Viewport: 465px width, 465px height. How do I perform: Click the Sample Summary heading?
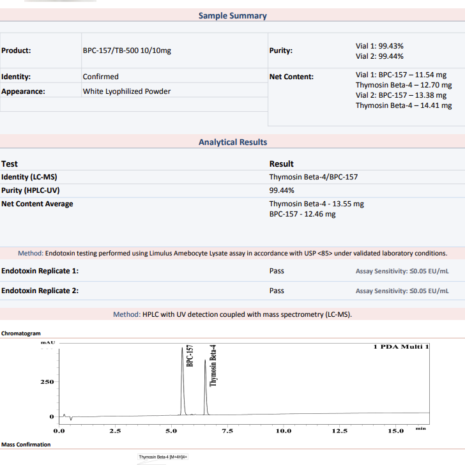tap(232, 16)
